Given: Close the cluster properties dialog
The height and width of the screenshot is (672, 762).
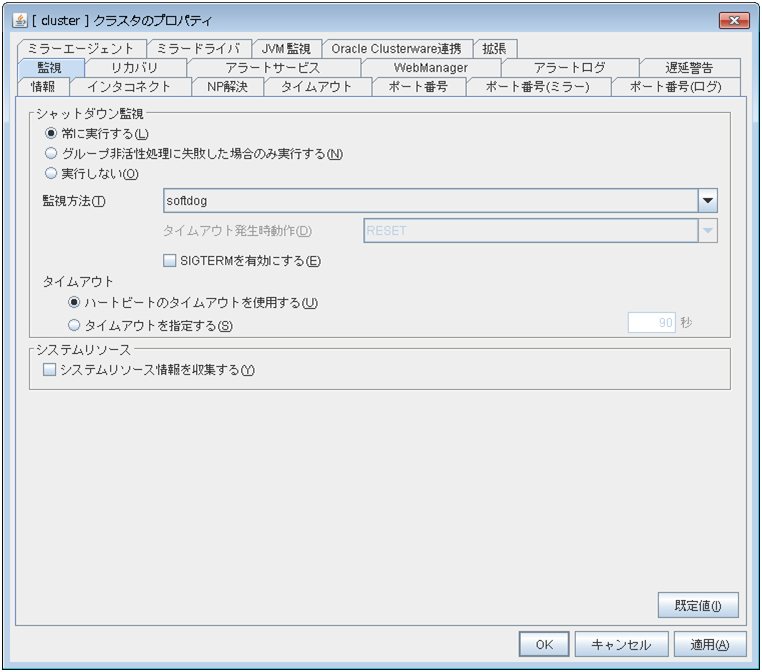Looking at the screenshot, I should 734,20.
